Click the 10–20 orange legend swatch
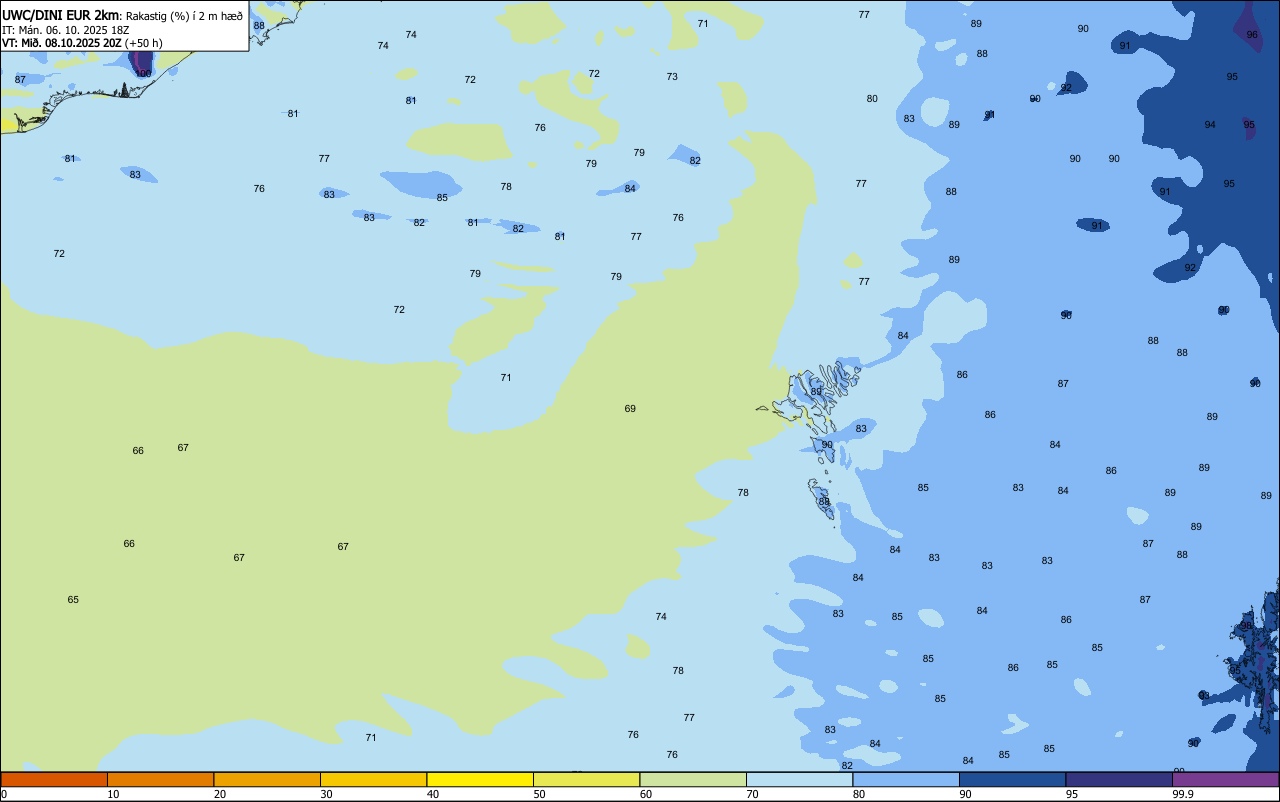1280x802 pixels. tap(160, 779)
